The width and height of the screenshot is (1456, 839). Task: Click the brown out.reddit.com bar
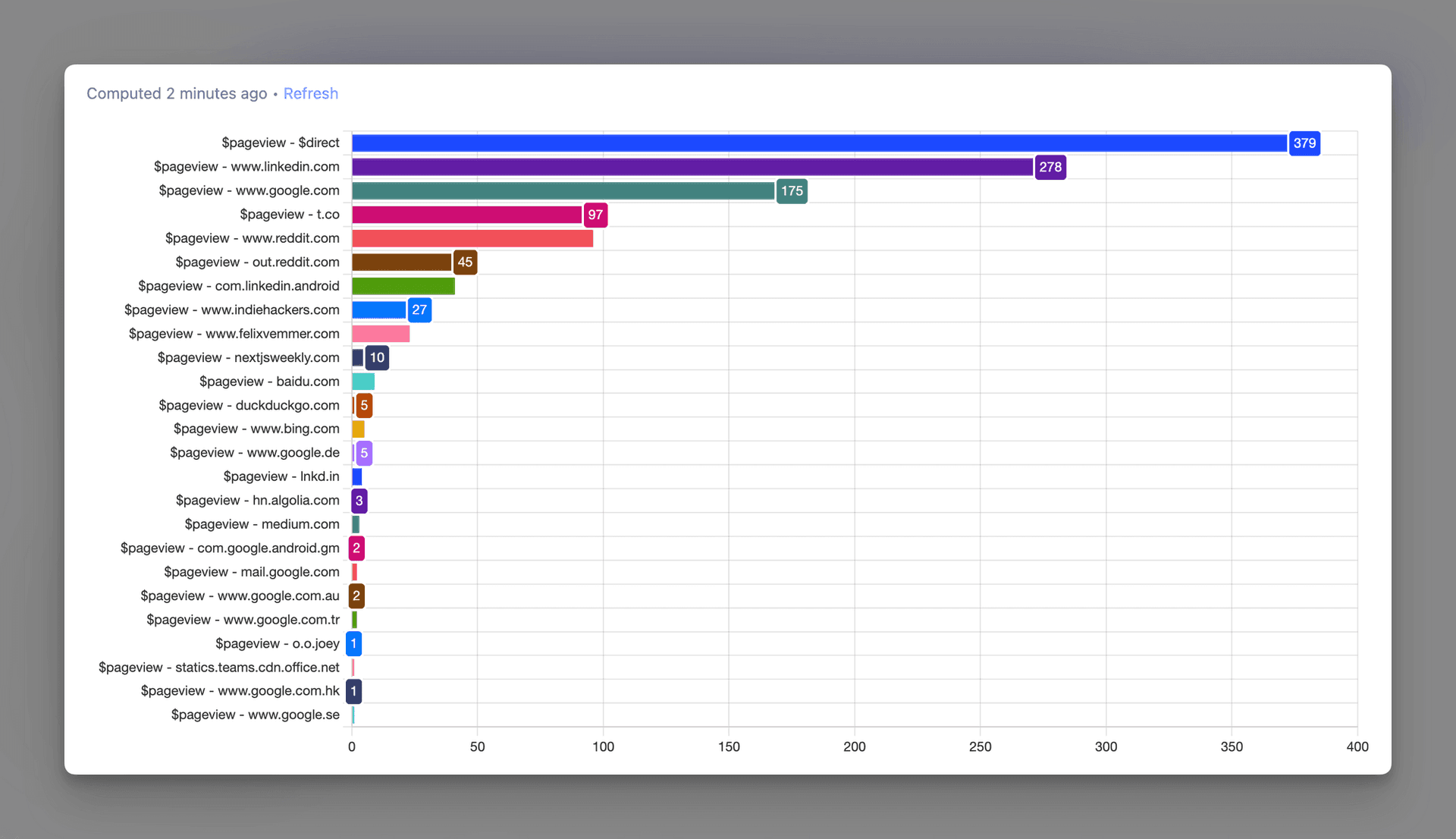(x=401, y=262)
